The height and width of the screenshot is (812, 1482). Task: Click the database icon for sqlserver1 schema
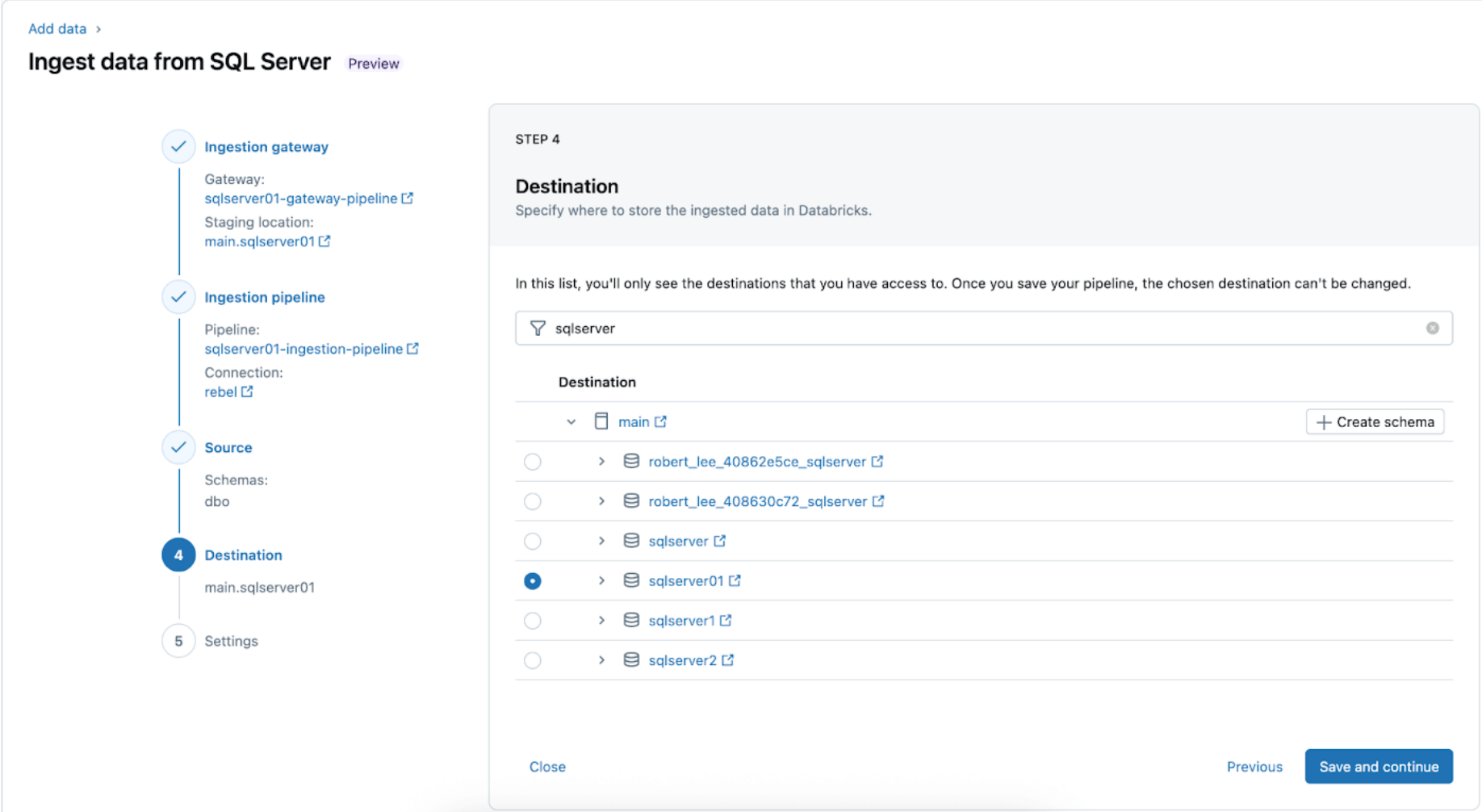coord(631,620)
